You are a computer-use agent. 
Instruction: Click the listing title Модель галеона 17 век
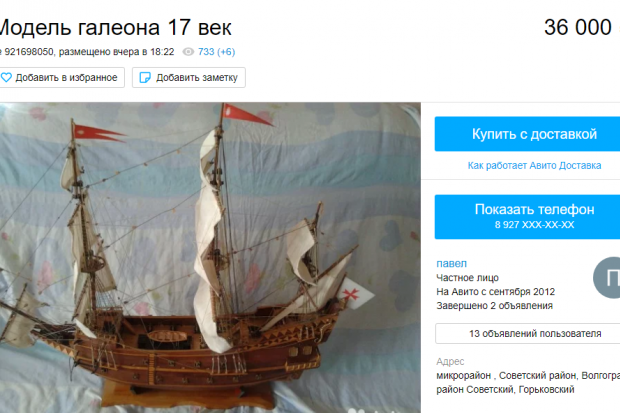coord(115,28)
